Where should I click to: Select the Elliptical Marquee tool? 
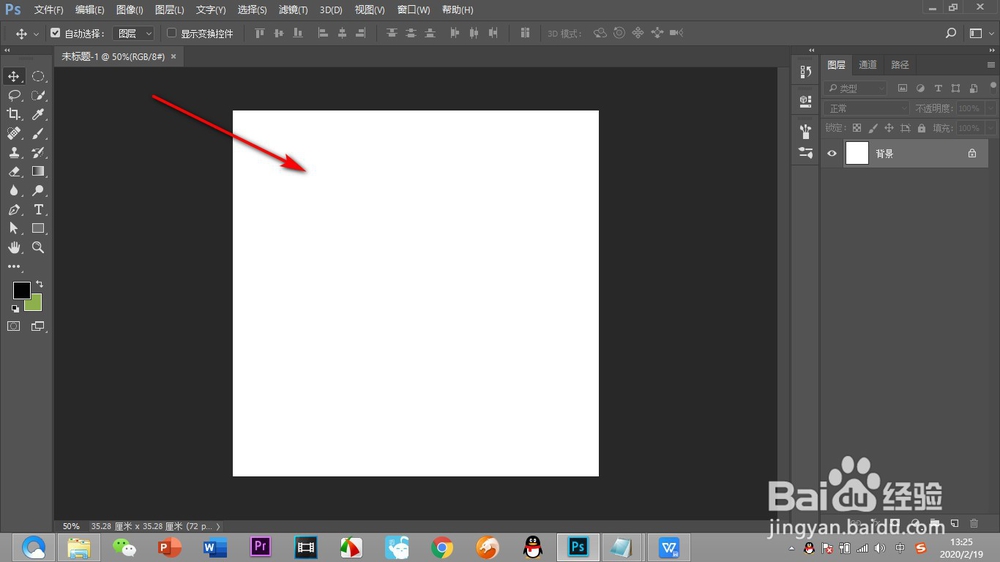(38, 76)
